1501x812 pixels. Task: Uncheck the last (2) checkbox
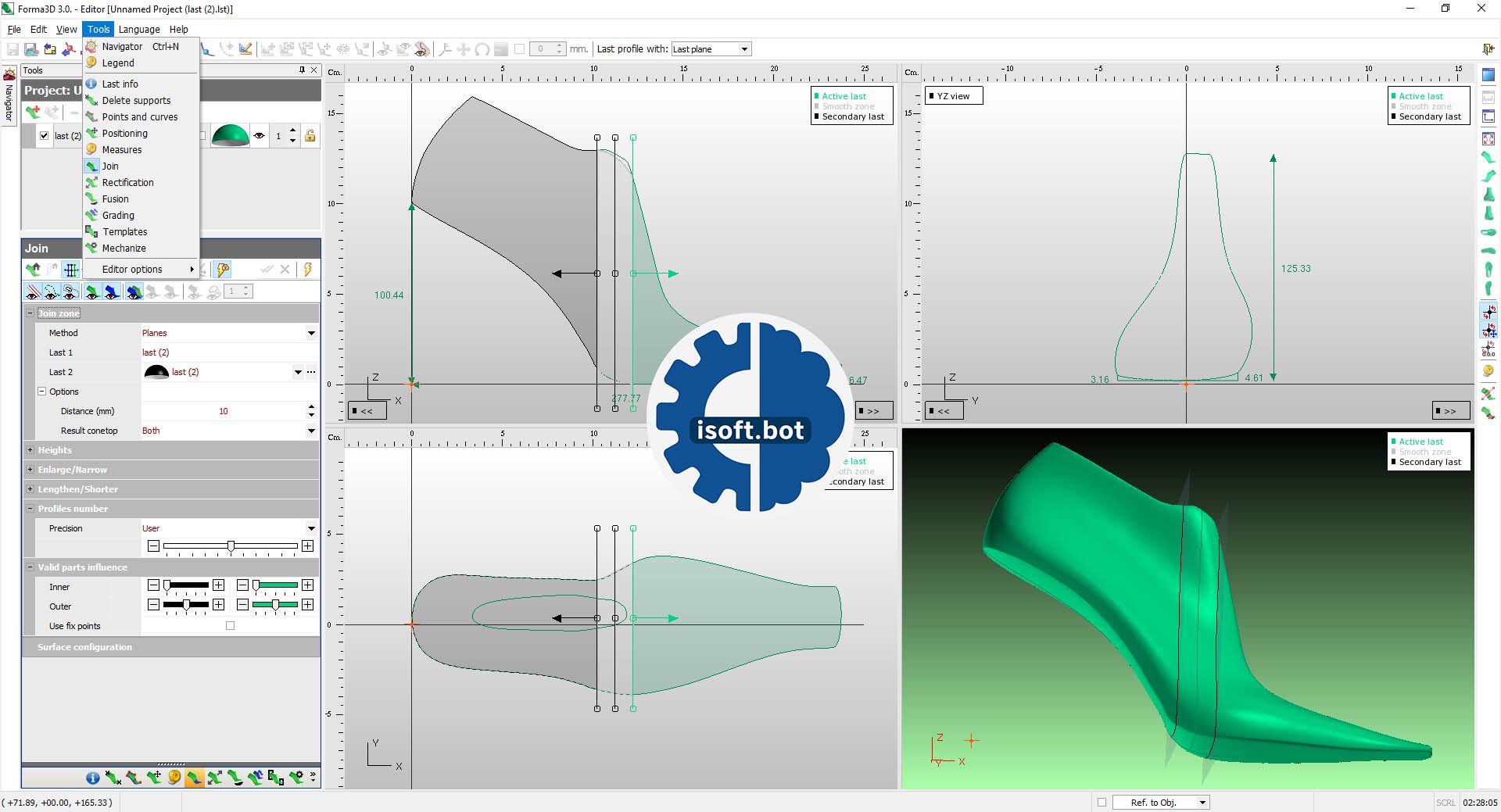(45, 136)
